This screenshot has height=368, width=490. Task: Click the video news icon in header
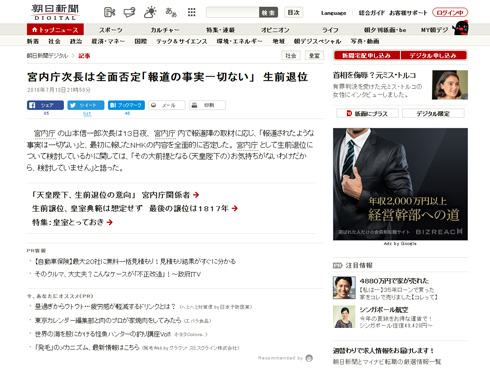pyautogui.click(x=109, y=12)
